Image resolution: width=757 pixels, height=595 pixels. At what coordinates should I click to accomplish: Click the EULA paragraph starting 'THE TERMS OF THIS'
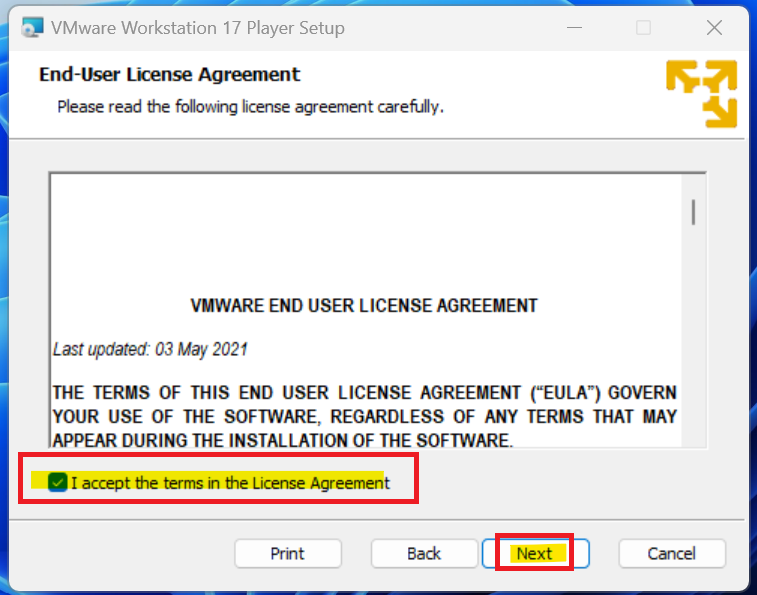[x=364, y=416]
